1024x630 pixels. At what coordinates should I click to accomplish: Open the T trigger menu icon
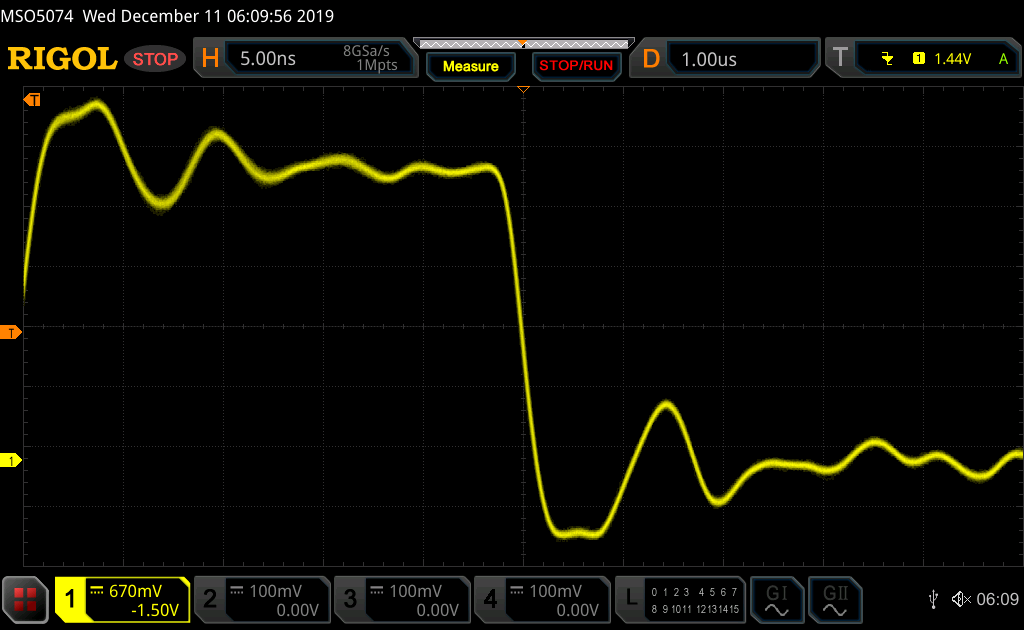pos(840,57)
